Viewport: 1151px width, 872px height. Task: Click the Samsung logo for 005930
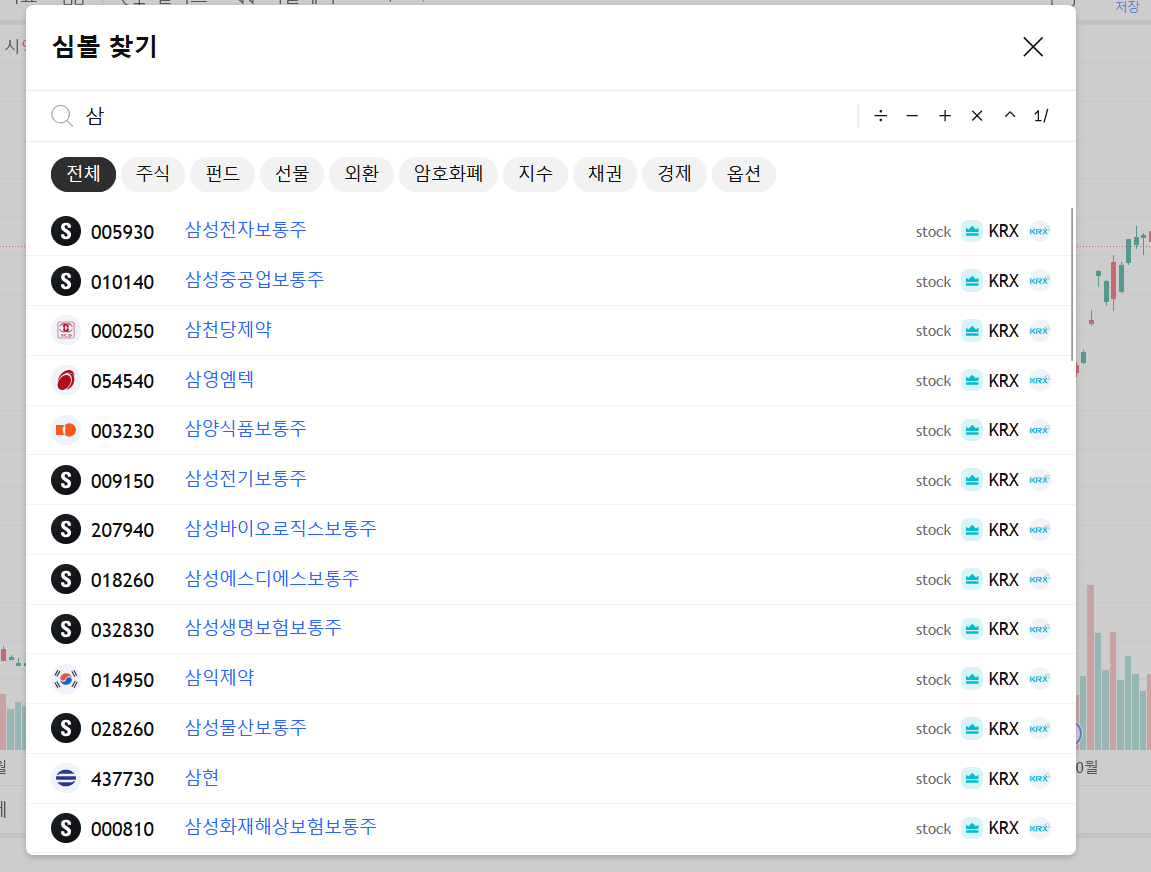[x=65, y=231]
